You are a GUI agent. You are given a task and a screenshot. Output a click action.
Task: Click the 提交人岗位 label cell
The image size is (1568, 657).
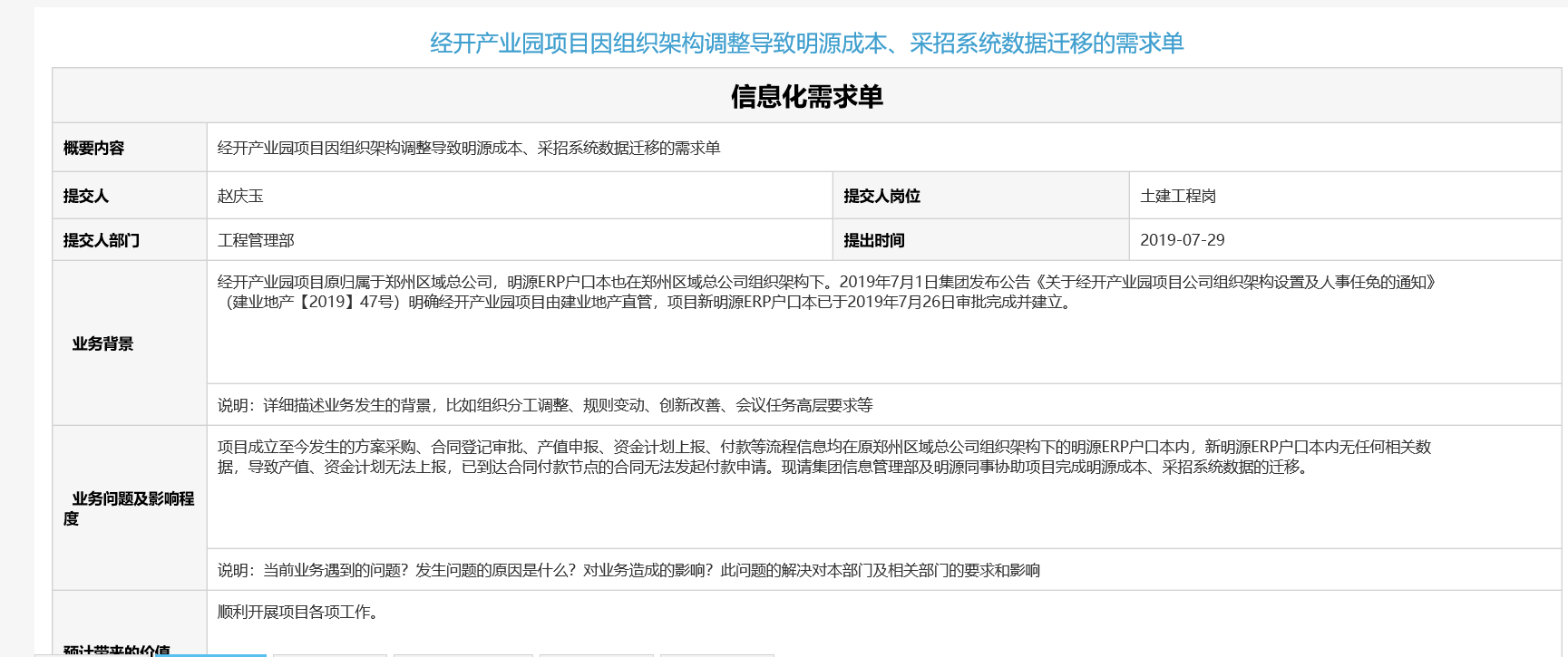coord(980,196)
